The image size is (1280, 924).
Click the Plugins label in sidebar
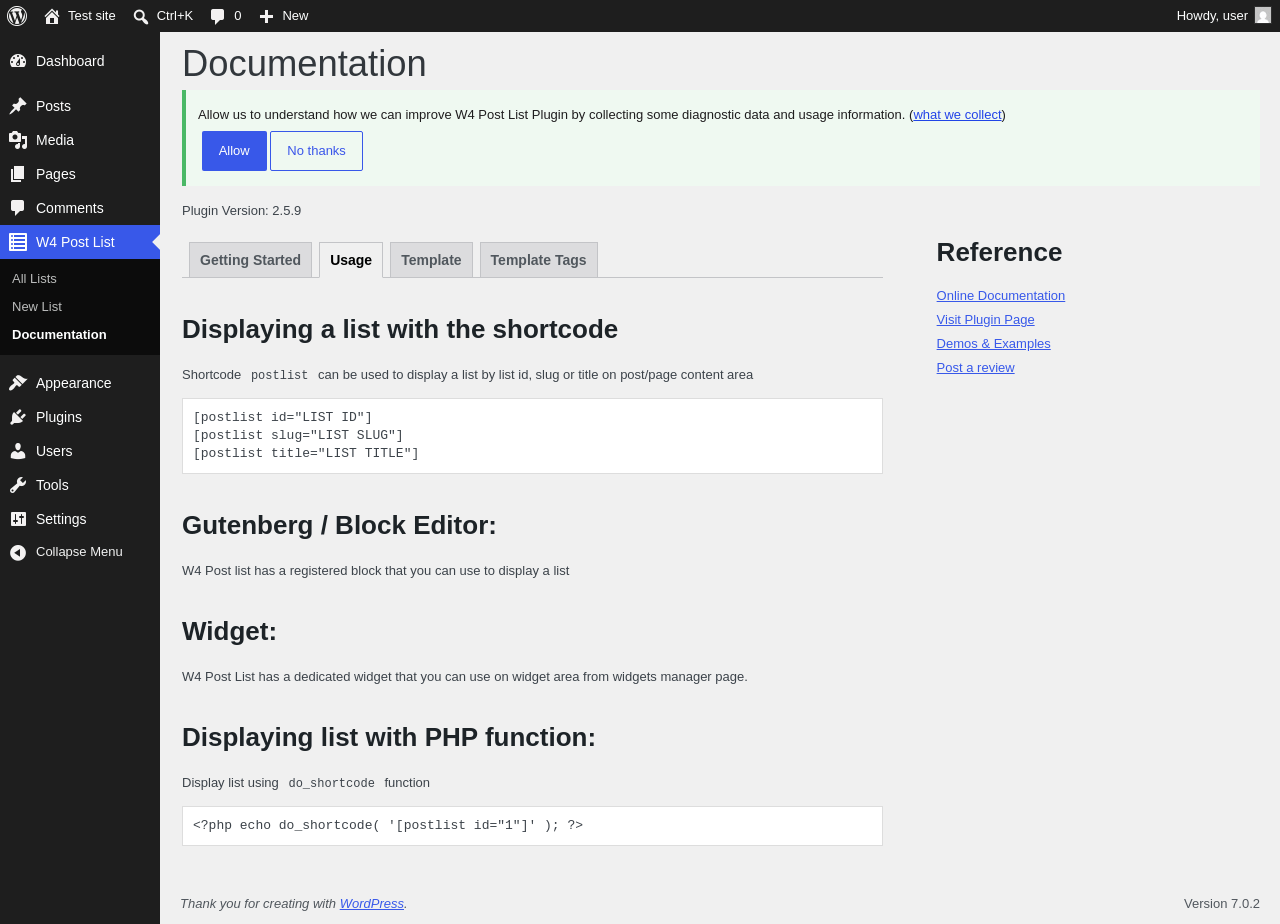click(x=59, y=417)
